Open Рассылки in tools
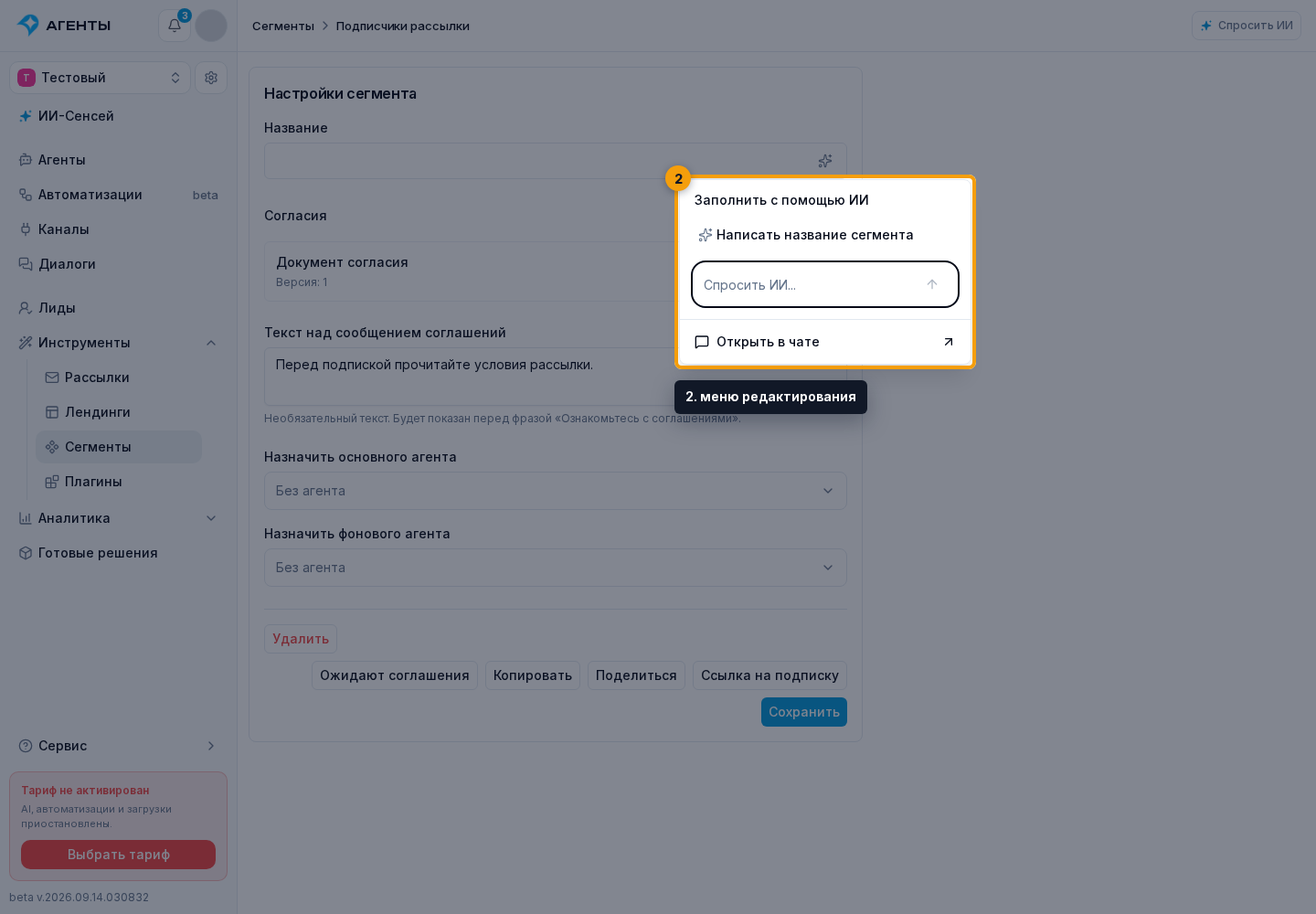Image resolution: width=1316 pixels, height=914 pixels. pyautogui.click(x=119, y=377)
